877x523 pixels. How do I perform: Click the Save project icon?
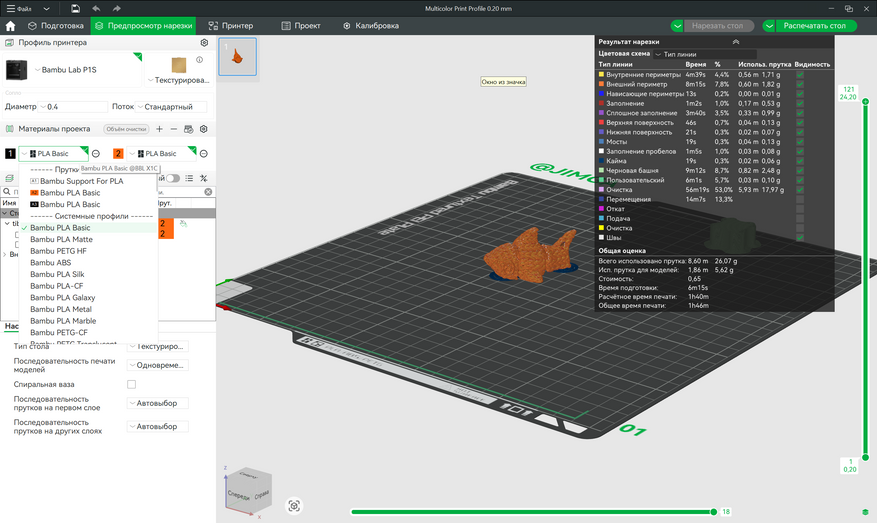75,8
